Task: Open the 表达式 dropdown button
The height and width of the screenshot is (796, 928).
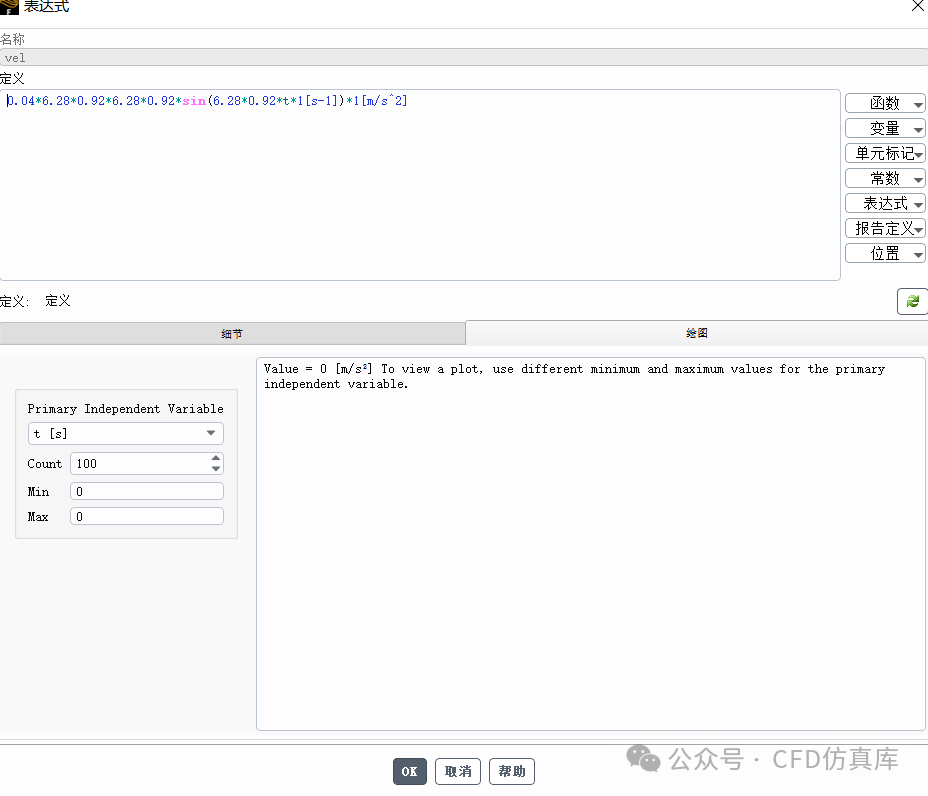Action: (885, 203)
